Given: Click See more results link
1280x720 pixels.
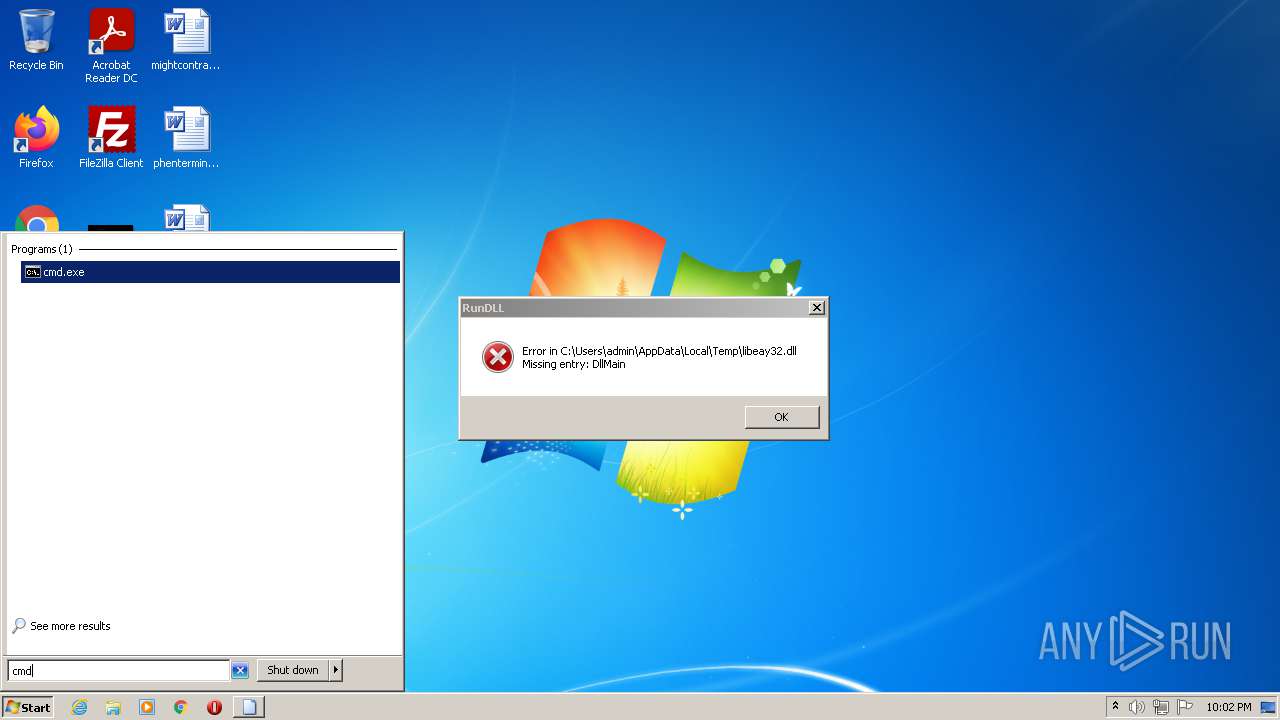Looking at the screenshot, I should [62, 626].
